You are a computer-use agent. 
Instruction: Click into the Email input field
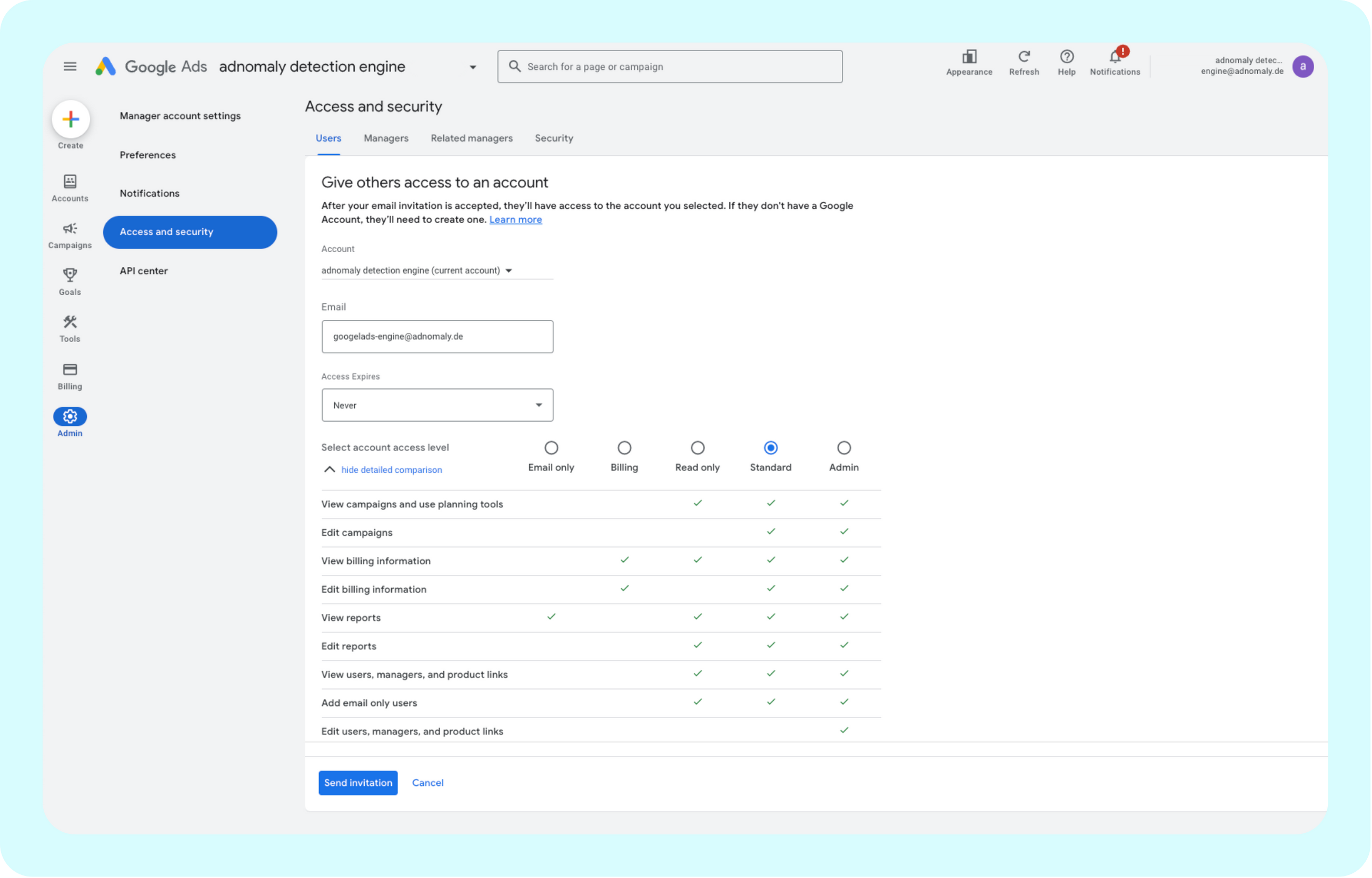pos(437,336)
